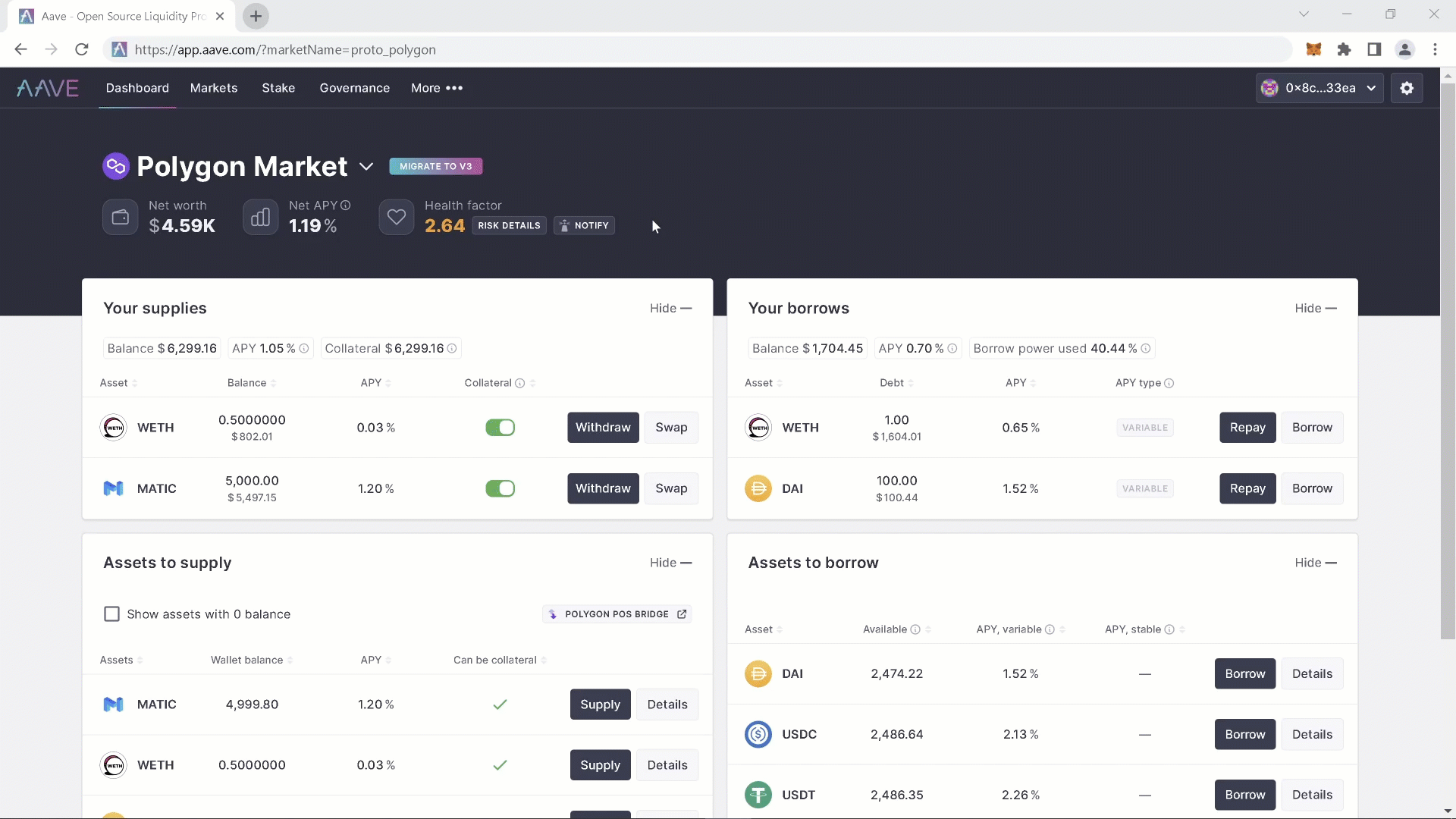Viewport: 1456px width, 819px height.
Task: Check Show assets with 0 balance
Action: click(x=111, y=614)
